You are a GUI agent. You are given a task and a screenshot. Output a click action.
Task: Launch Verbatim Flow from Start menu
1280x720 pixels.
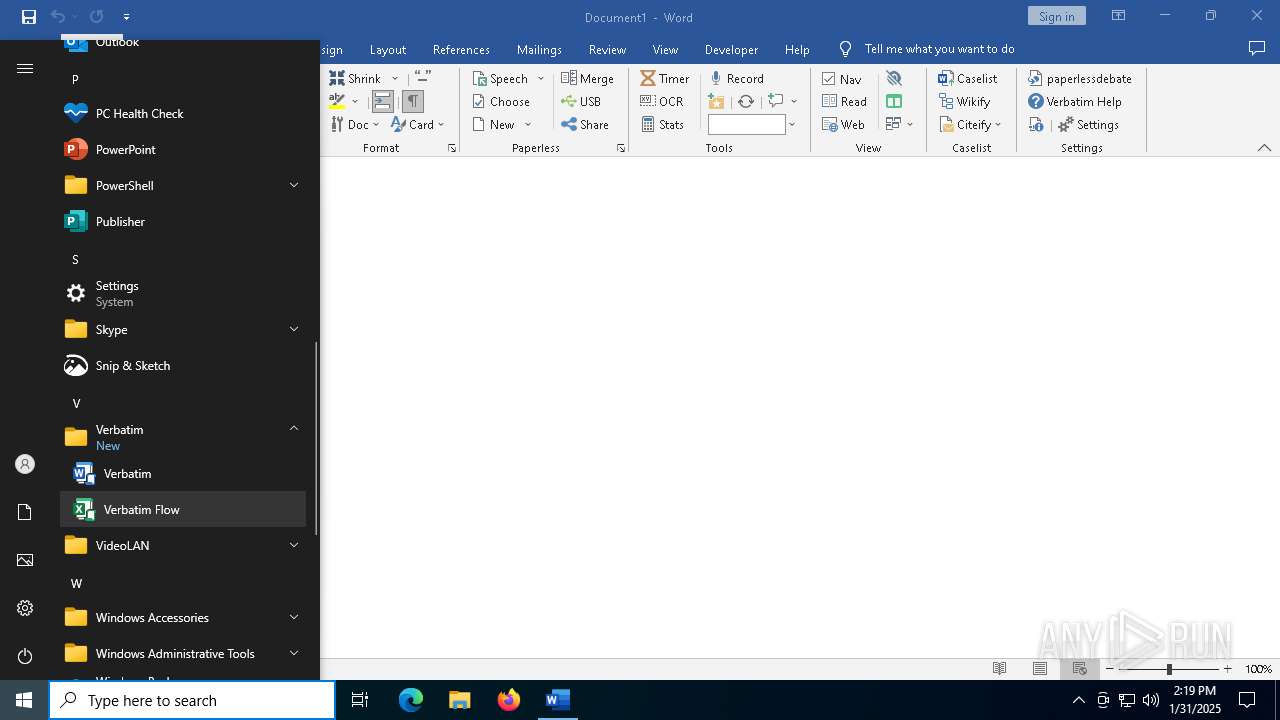182,509
